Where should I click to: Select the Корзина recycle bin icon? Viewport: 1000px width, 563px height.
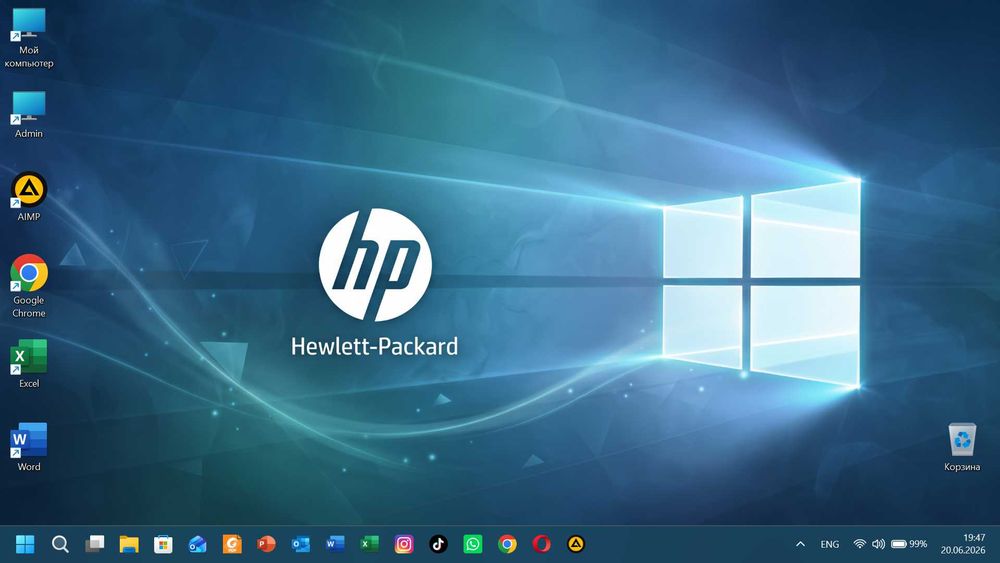pyautogui.click(x=962, y=447)
